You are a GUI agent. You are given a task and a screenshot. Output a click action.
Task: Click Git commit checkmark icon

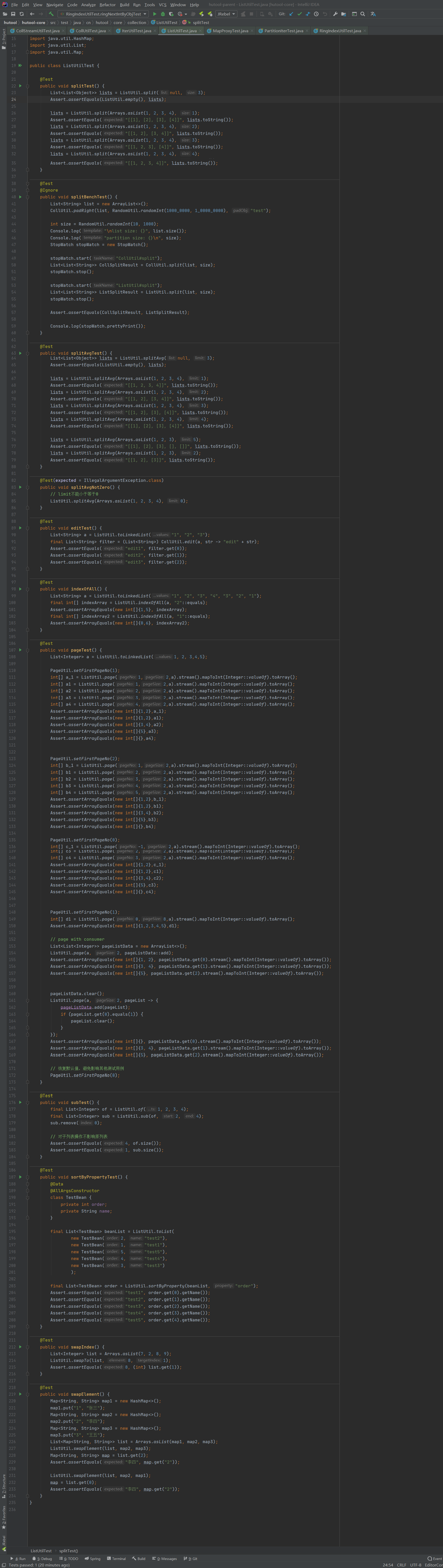299,13
